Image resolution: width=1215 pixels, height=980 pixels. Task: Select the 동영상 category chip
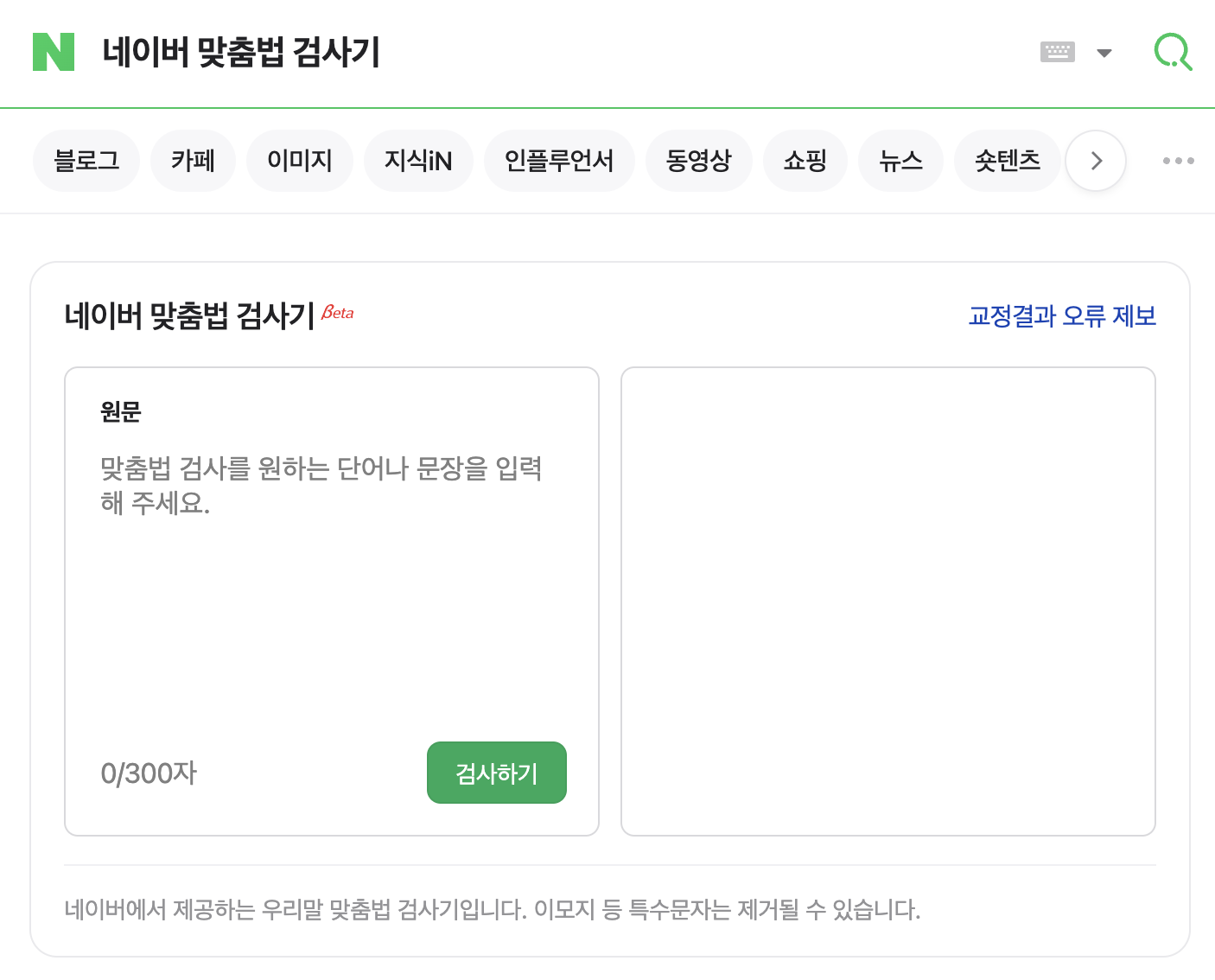(699, 160)
